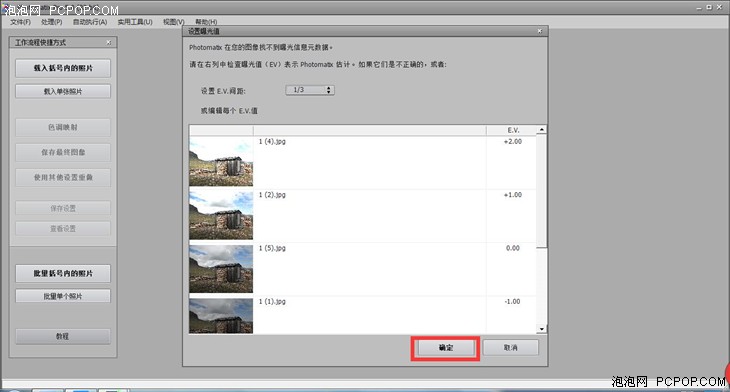This screenshot has height=392, width=730.
Task: Click the list scroll up arrow
Action: tap(541, 129)
